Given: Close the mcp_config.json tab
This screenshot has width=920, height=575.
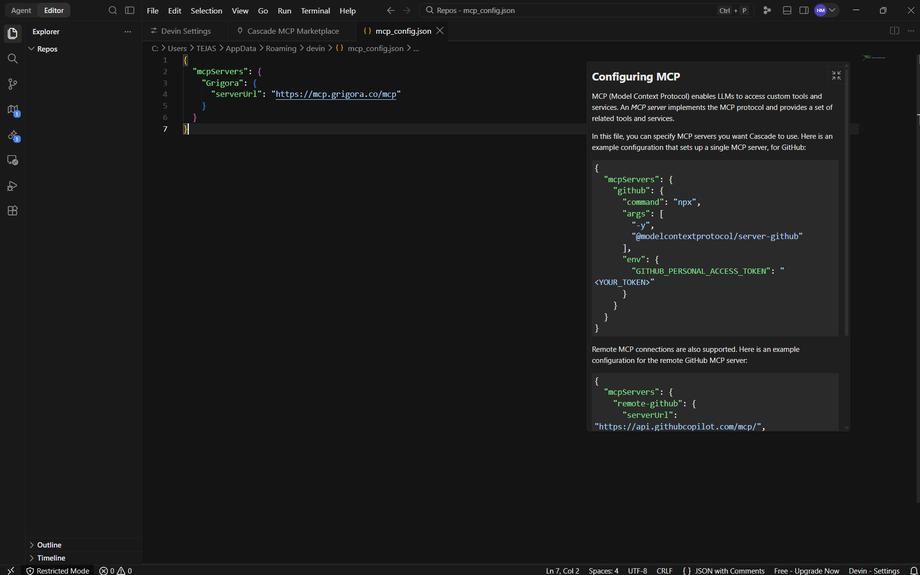Looking at the screenshot, I should click(x=440, y=31).
